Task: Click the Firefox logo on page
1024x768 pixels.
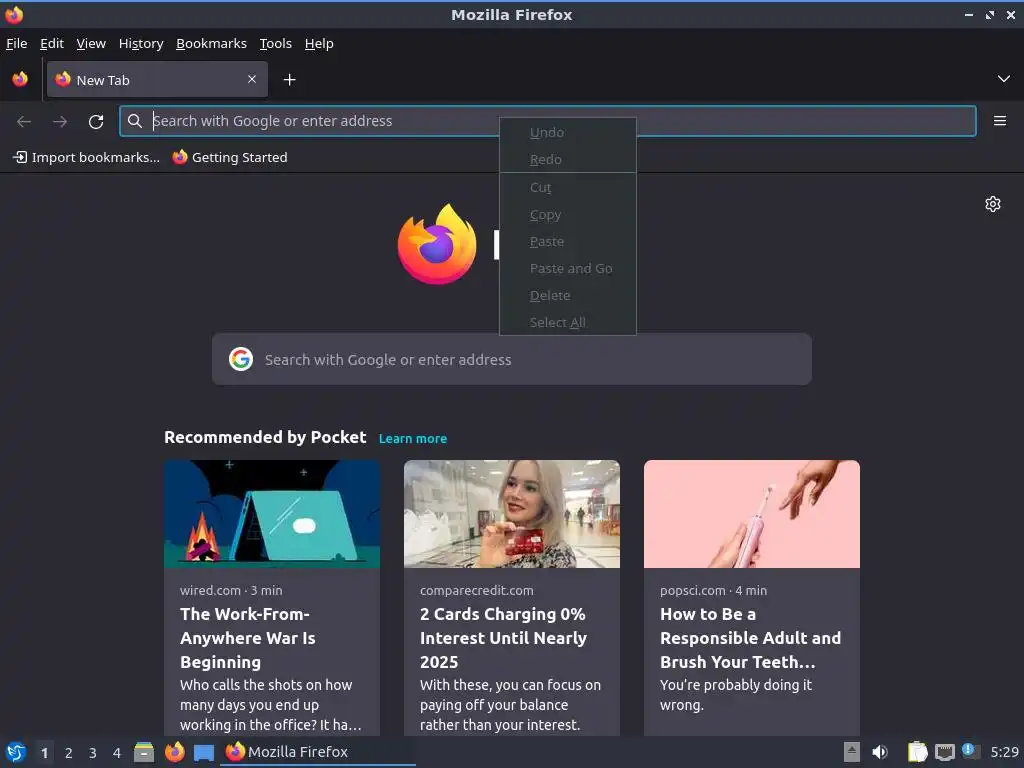Action: 437,244
